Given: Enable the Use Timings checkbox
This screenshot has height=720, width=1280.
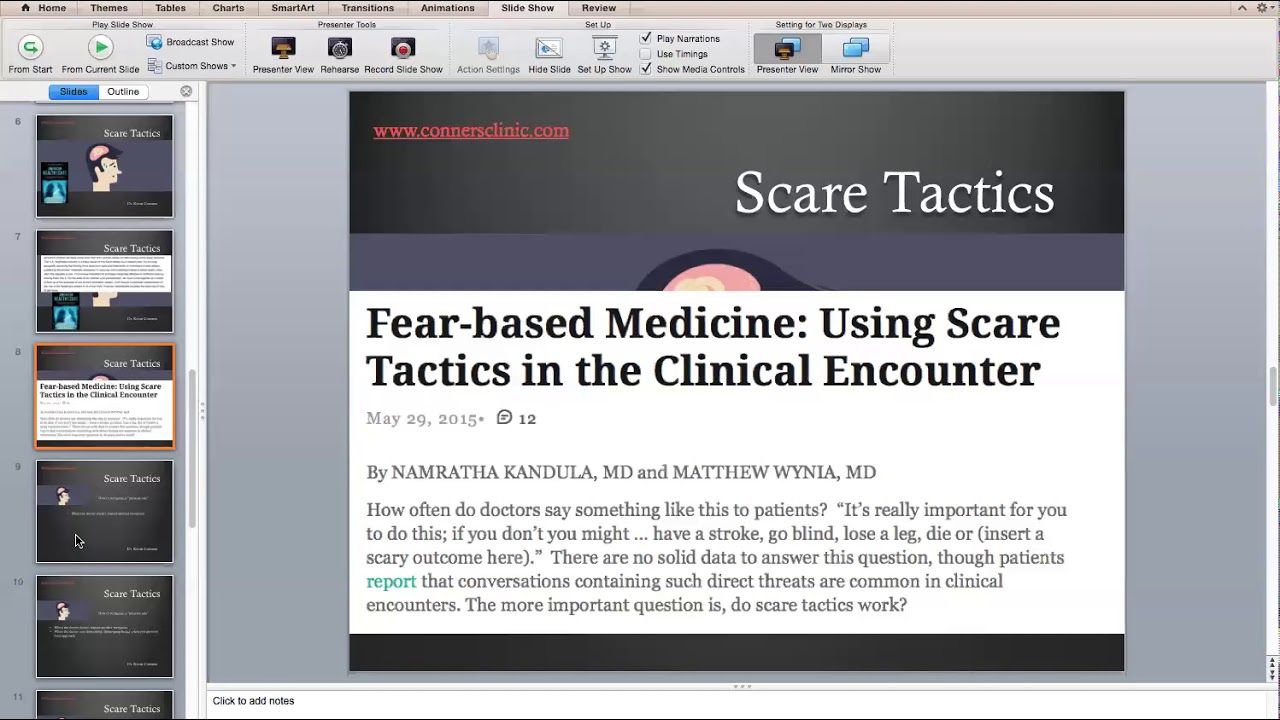Looking at the screenshot, I should click(x=646, y=54).
